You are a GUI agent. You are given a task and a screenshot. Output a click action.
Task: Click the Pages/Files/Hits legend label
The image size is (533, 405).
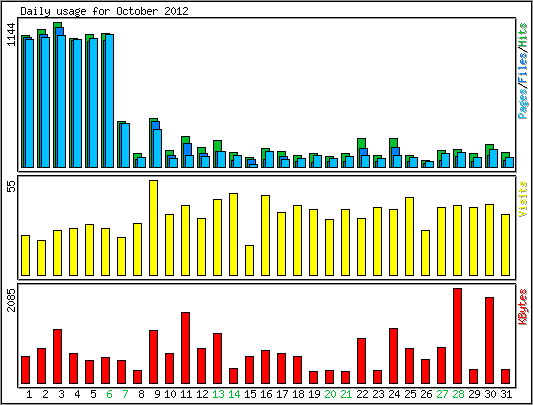pos(523,71)
